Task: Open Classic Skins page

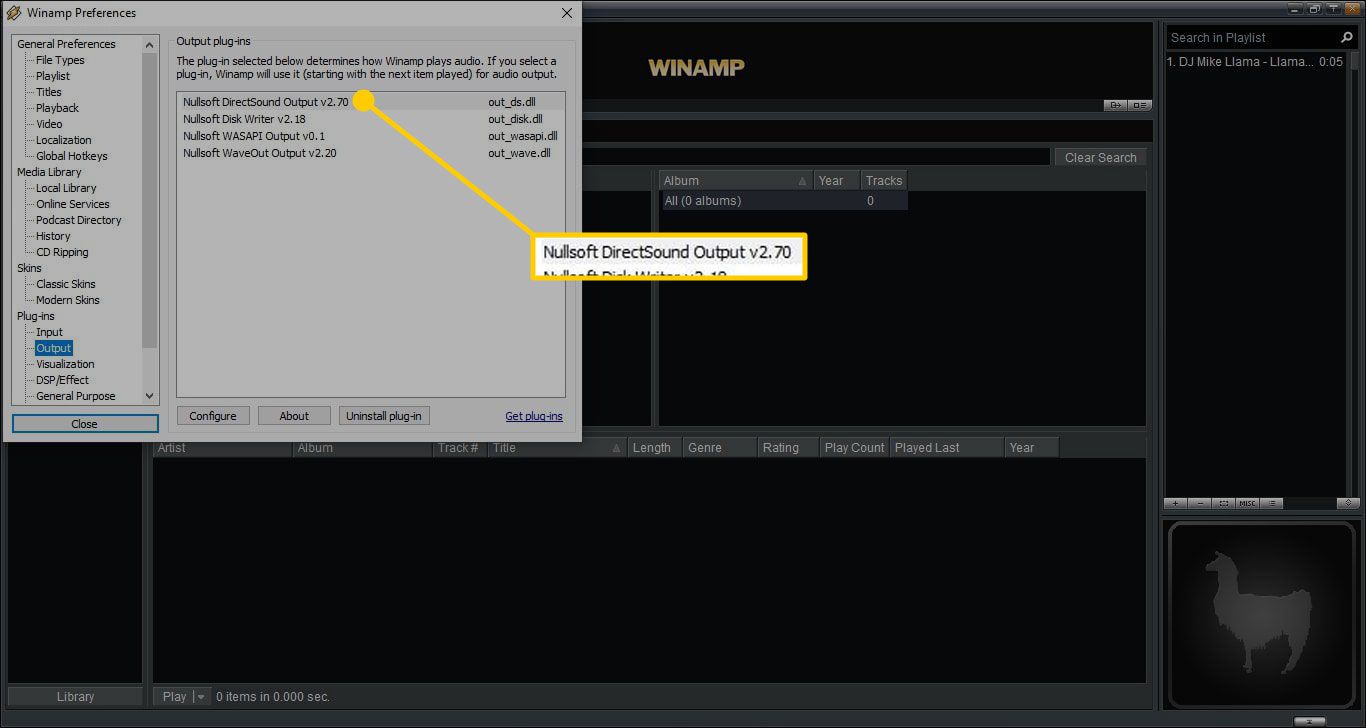Action: pyautogui.click(x=66, y=284)
